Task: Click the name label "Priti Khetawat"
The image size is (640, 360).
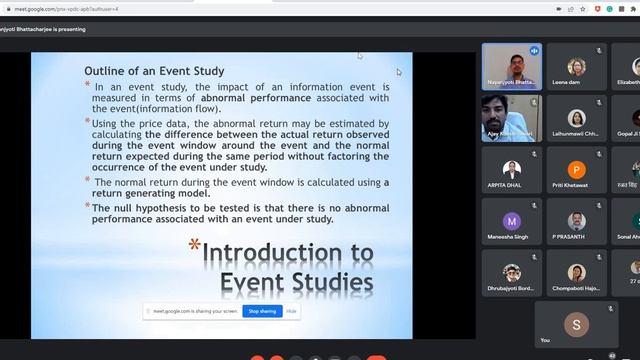Action: pos(570,185)
